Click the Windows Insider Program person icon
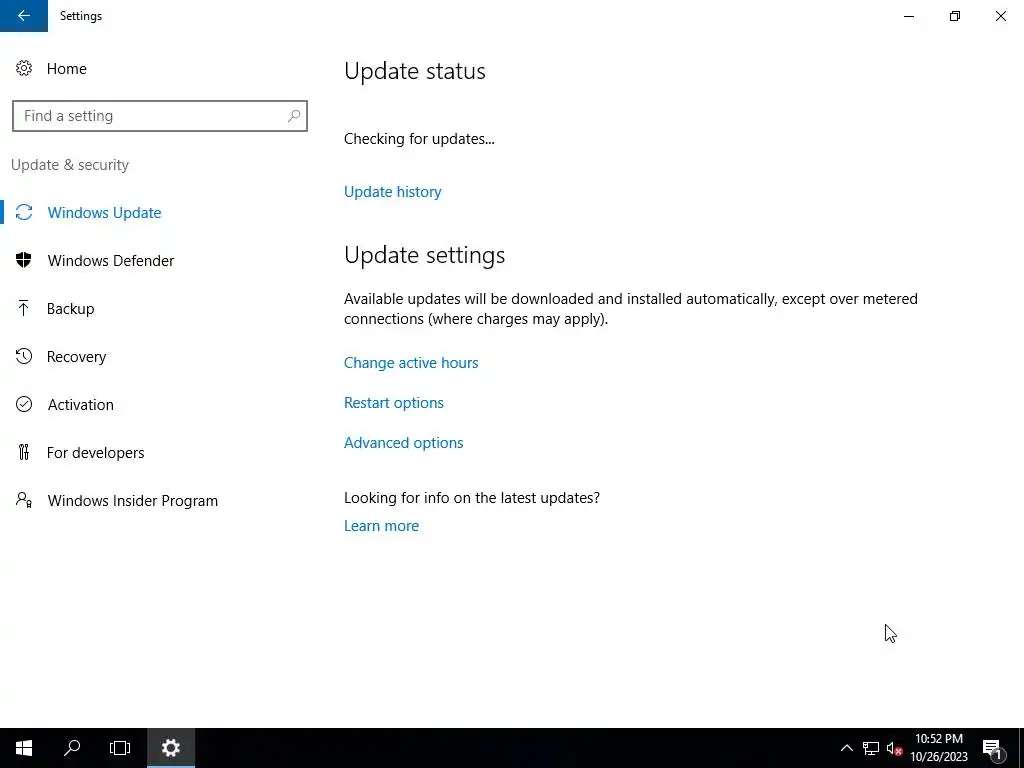 pyautogui.click(x=24, y=500)
